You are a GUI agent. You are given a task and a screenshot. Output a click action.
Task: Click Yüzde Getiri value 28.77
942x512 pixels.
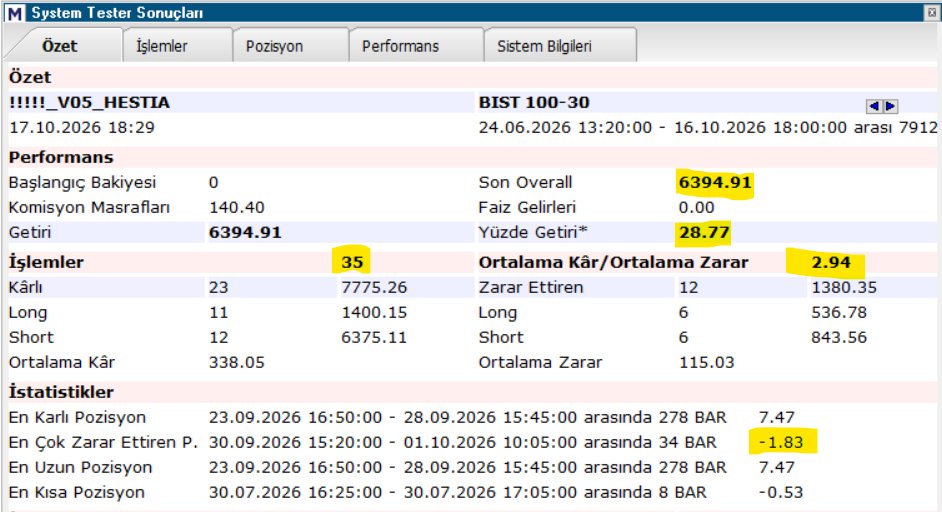pyautogui.click(x=703, y=232)
